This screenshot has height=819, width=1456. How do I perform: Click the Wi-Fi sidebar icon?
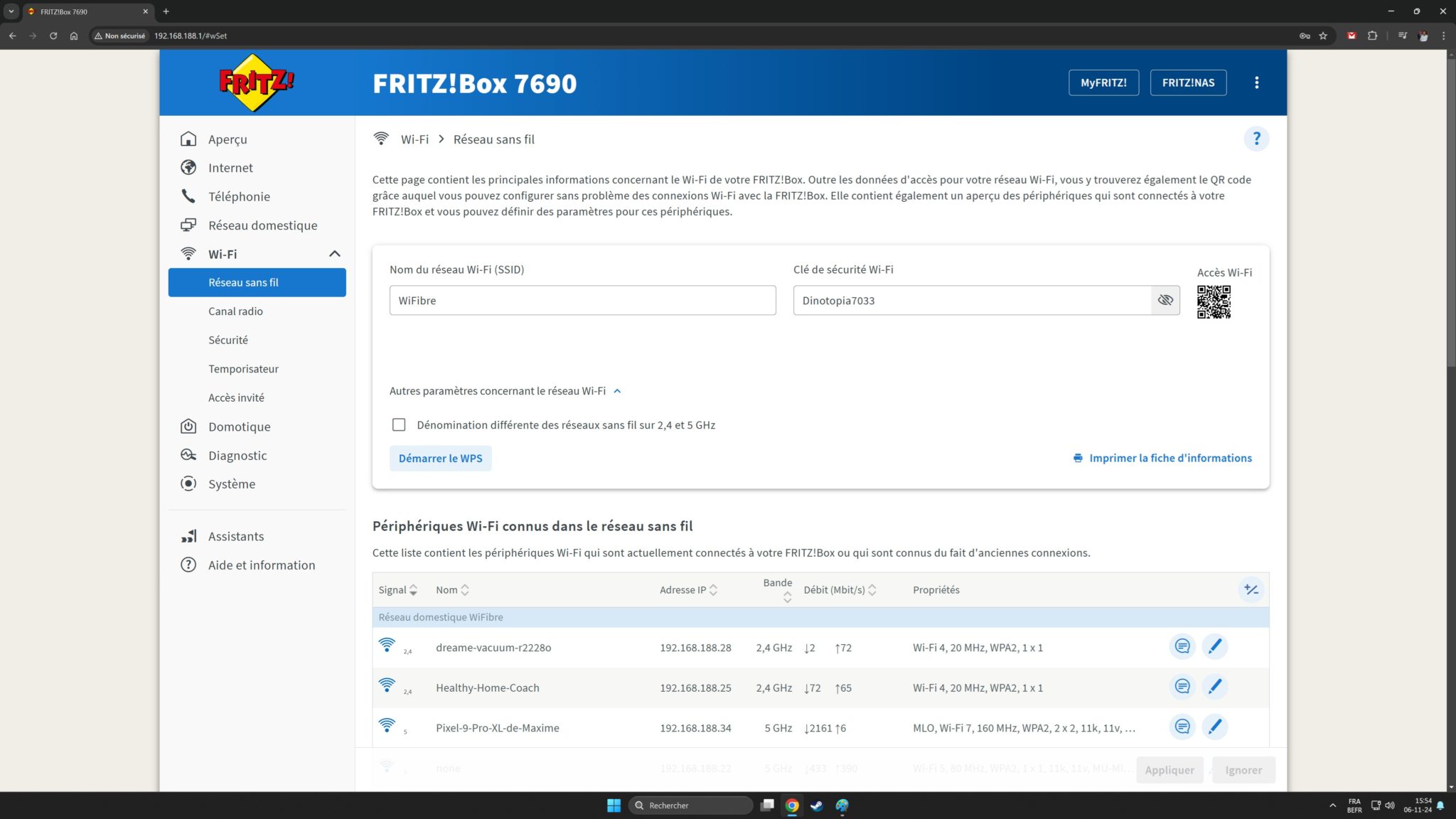188,254
